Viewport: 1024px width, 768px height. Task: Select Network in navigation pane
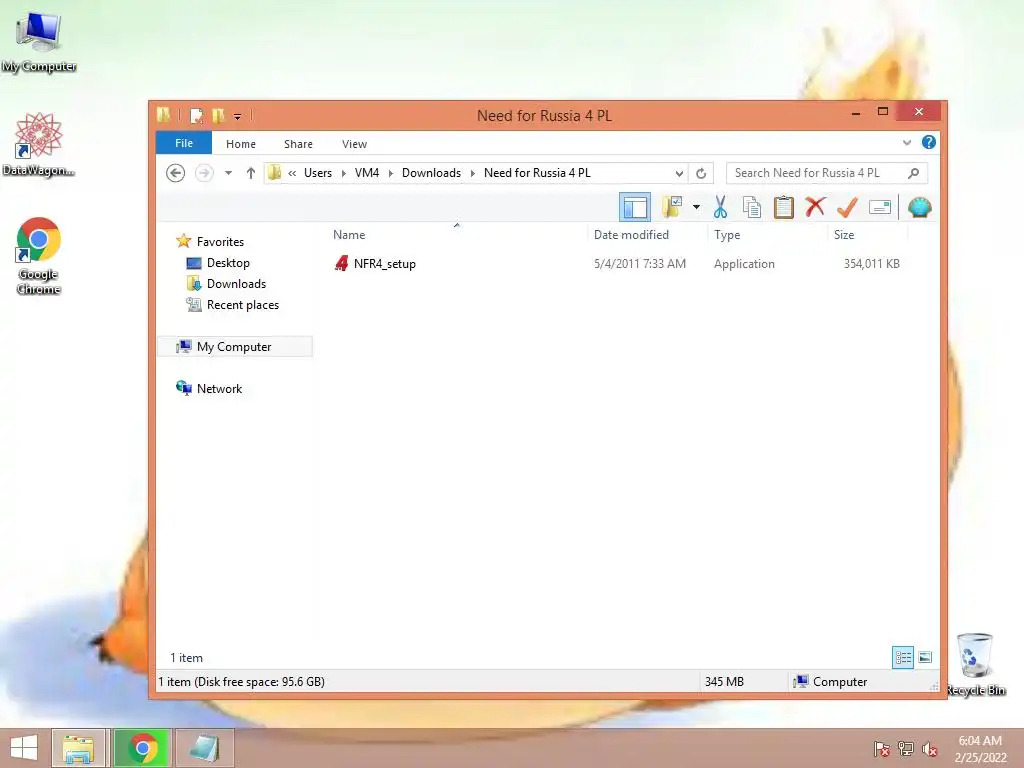click(x=219, y=389)
